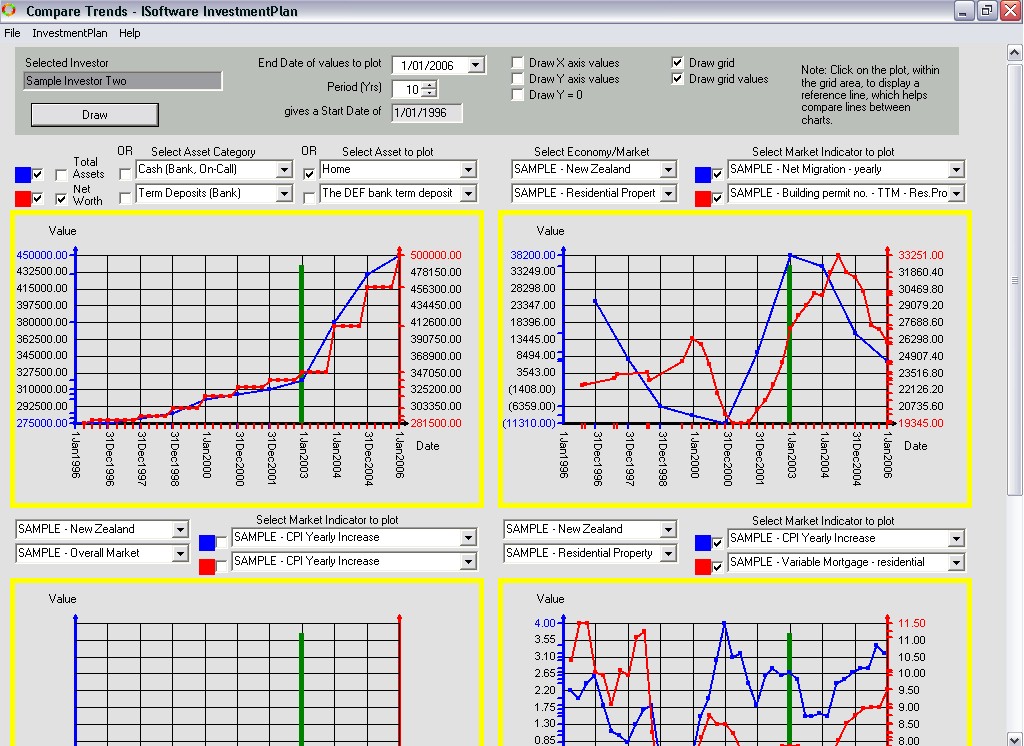
Task: Enable the Cash (Bank, On-Call) category checkbox
Action: coord(125,174)
